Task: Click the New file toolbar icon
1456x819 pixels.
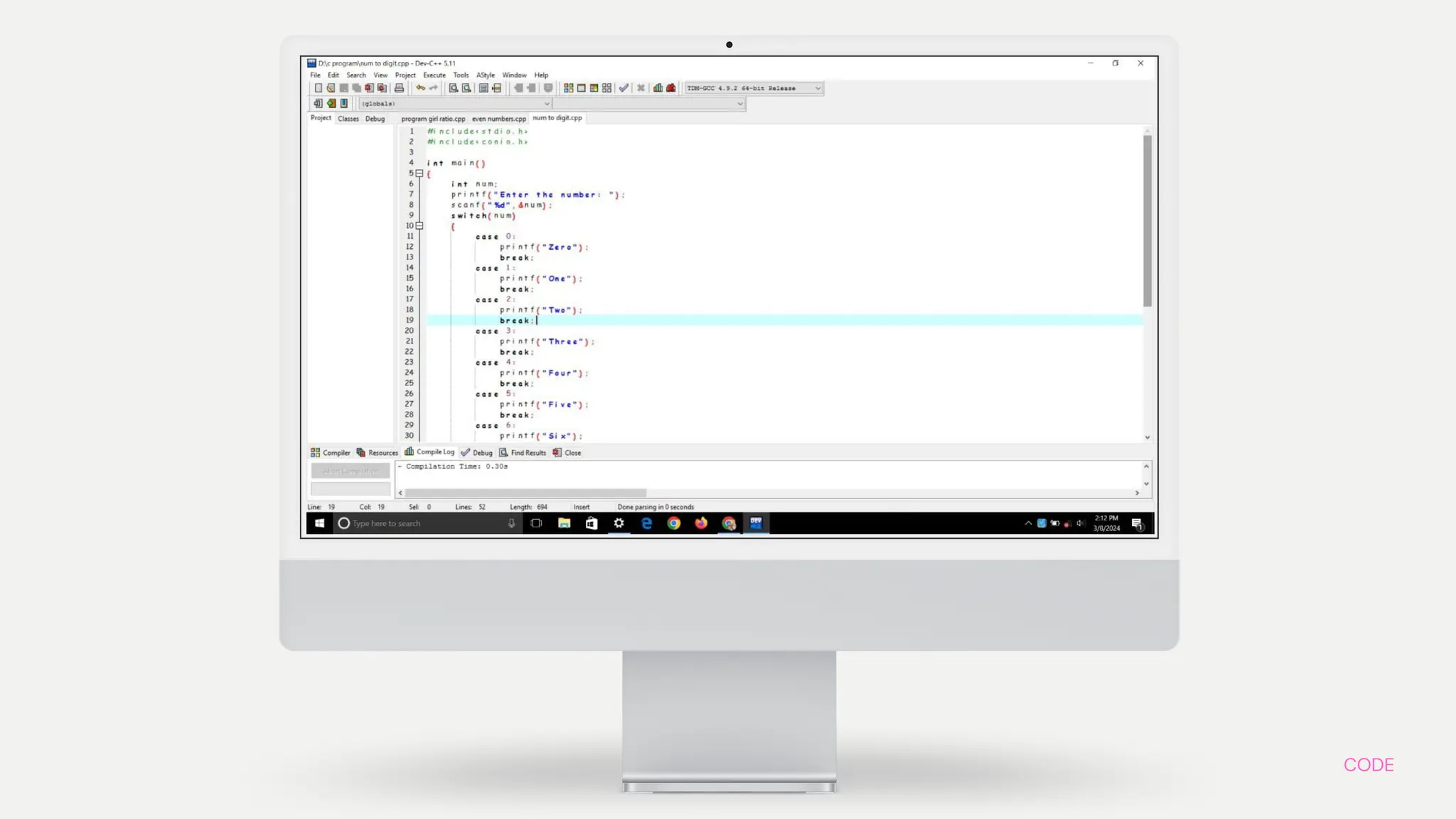Action: tap(318, 88)
